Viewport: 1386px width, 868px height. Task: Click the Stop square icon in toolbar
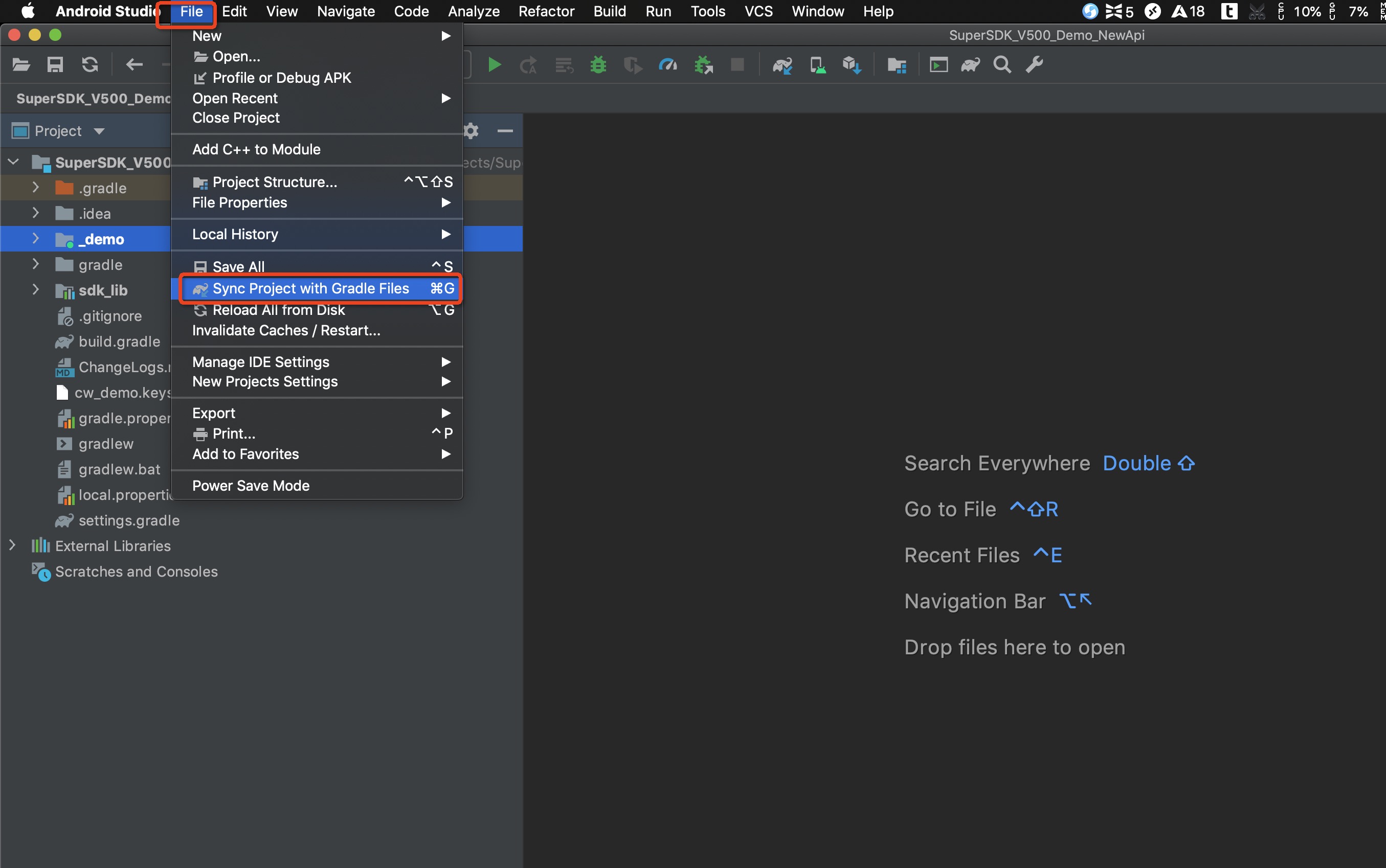pyautogui.click(x=737, y=64)
